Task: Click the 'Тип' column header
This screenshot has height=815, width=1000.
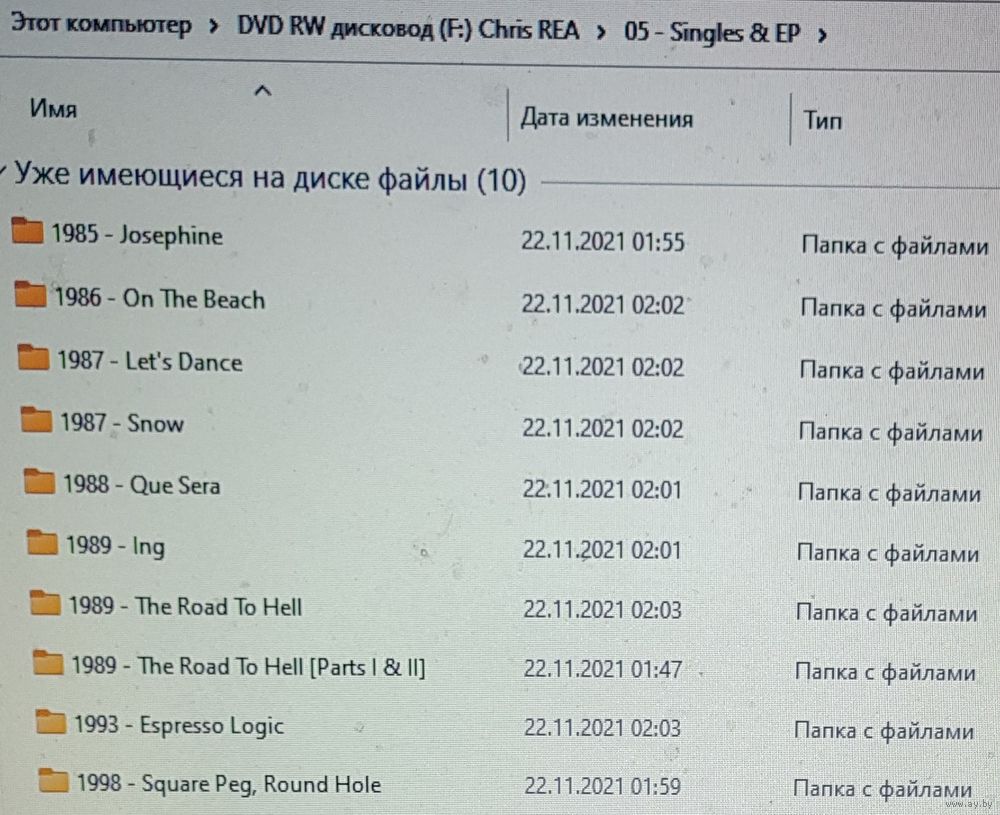Action: pos(822,120)
